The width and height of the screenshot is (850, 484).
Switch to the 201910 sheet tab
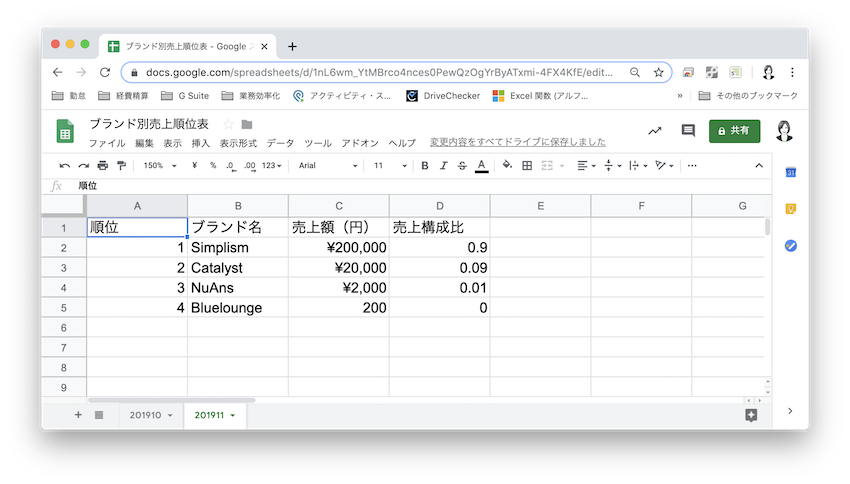pyautogui.click(x=149, y=415)
